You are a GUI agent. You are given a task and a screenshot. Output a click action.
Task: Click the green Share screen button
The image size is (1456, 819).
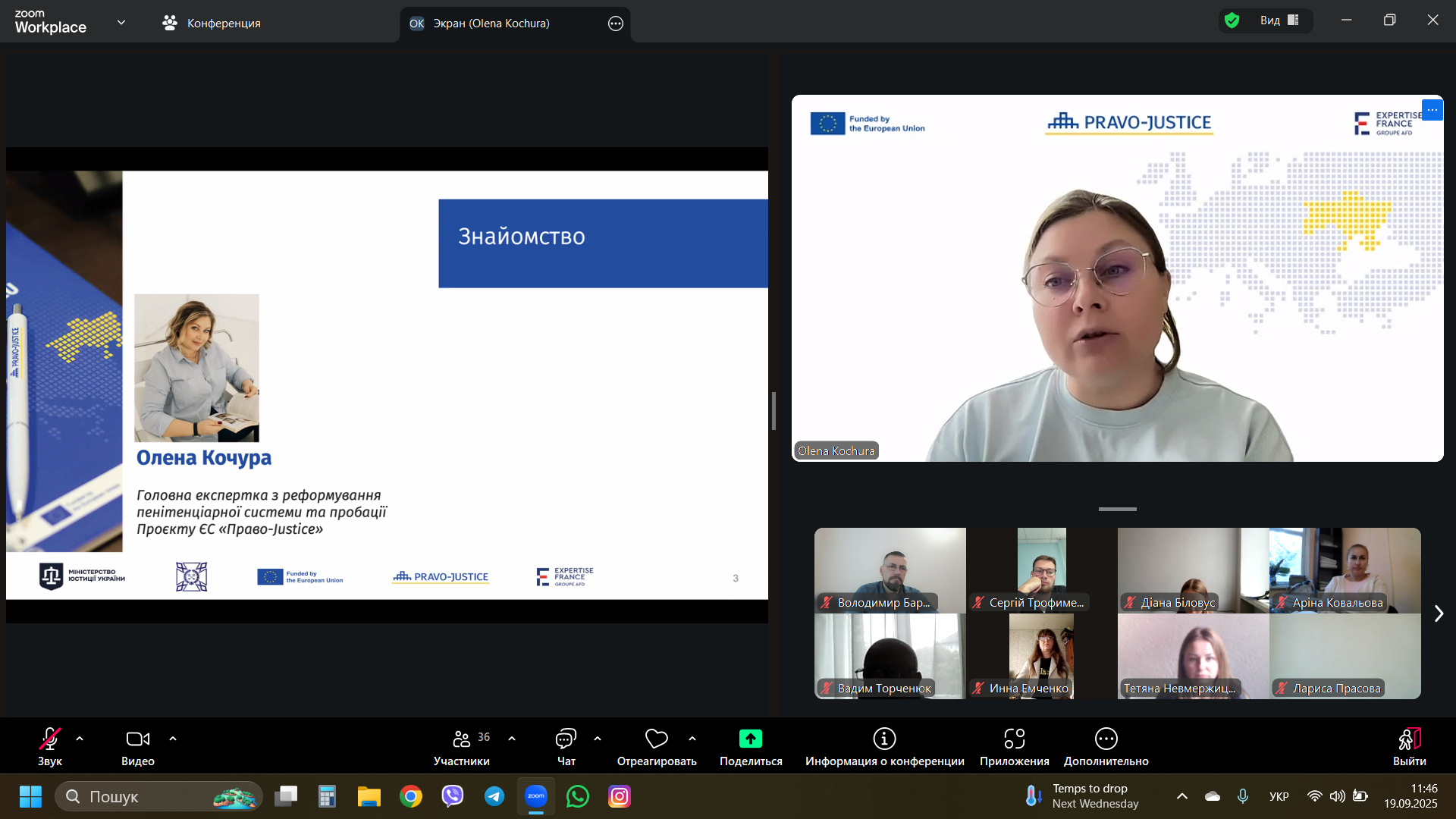(750, 739)
